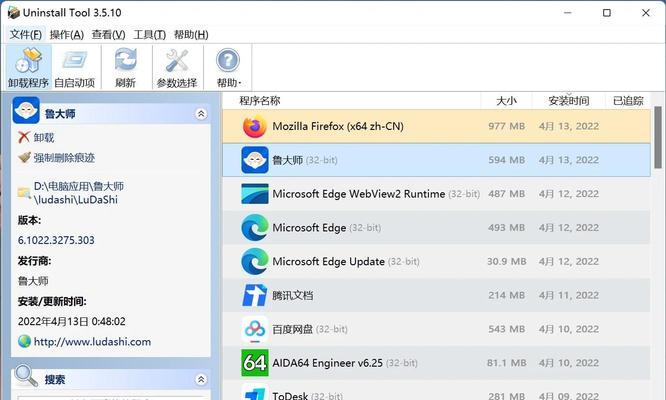Screen dimensions: 666x400
Task: Click the 百度网盘 program icon
Action: pyautogui.click(x=254, y=329)
